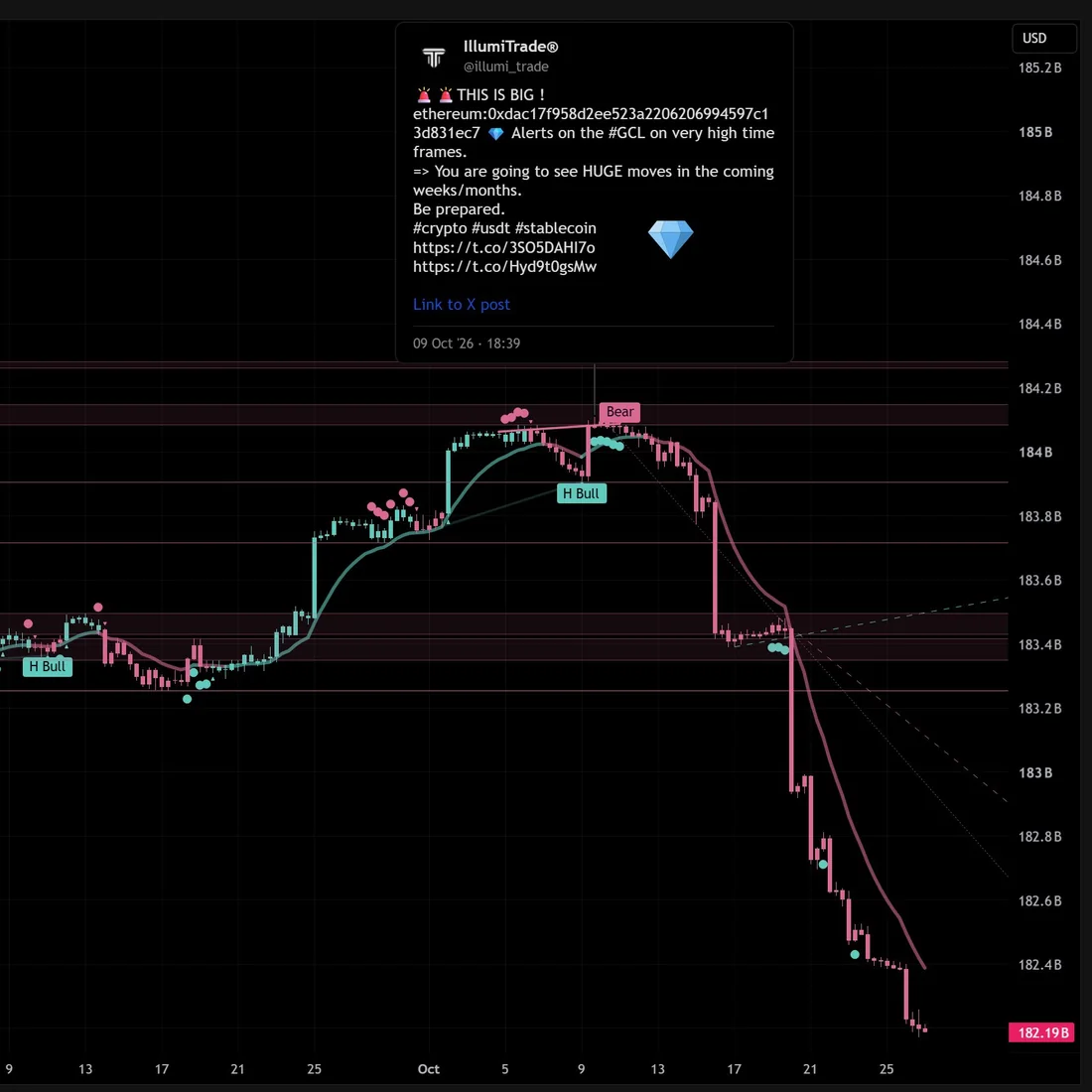Click the 185.2 B price axis label
This screenshot has width=1092, height=1092.
coord(1039,68)
